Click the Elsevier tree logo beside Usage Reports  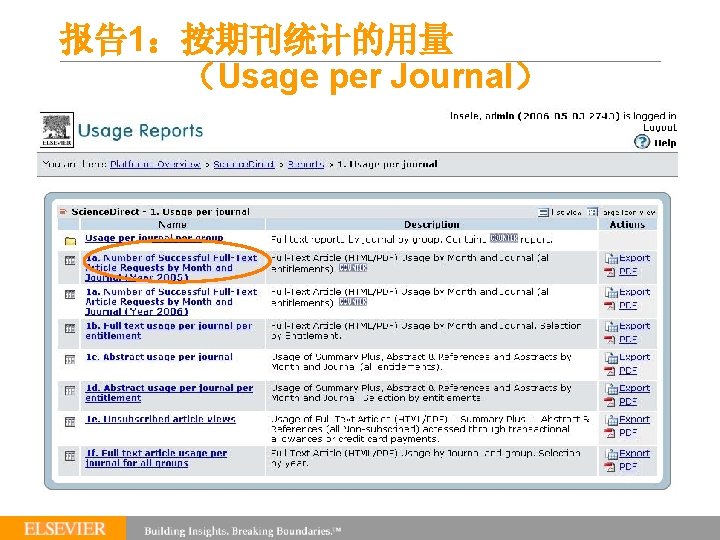pos(57,130)
